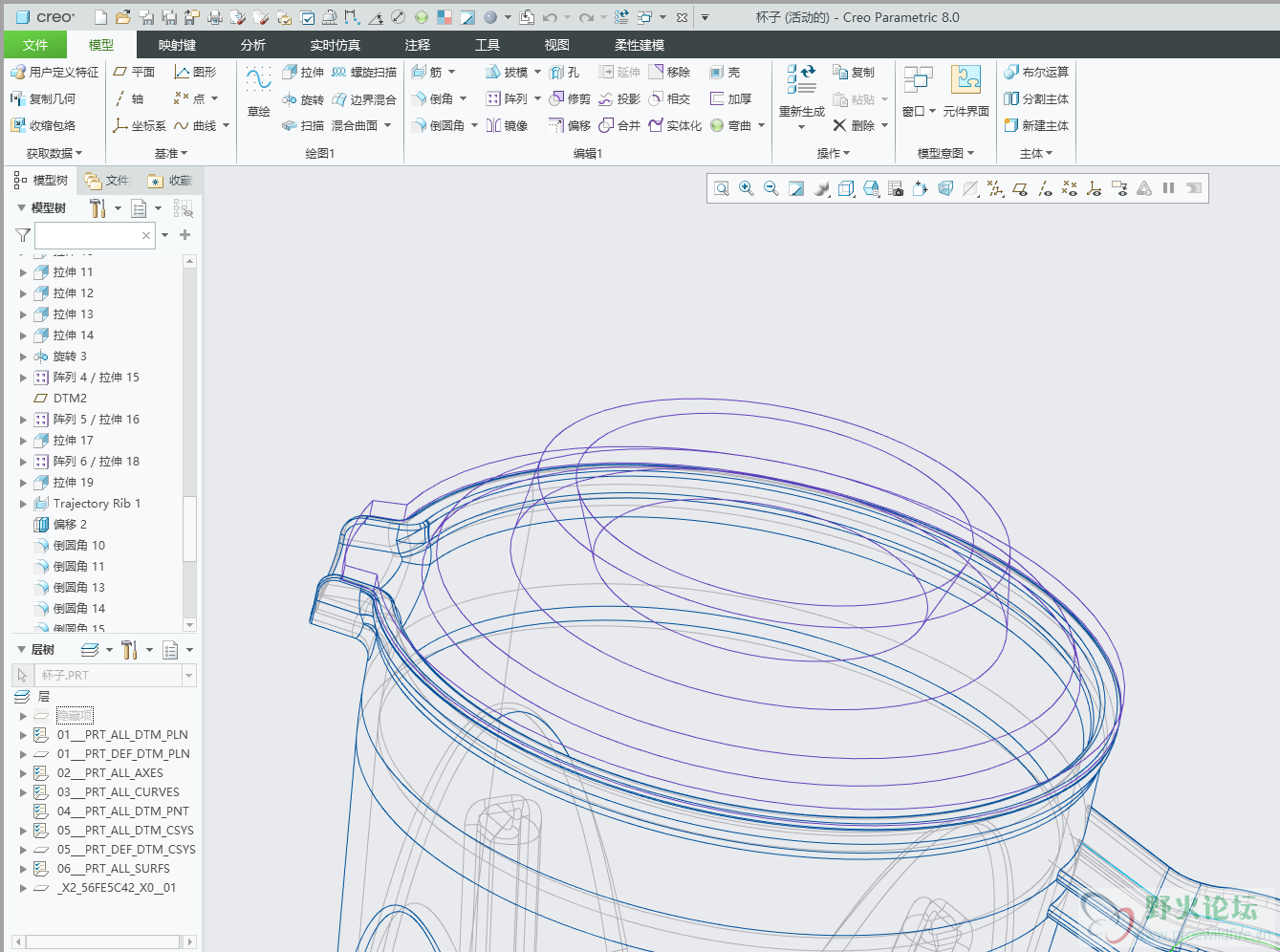Click Print icon in quick access toolbar
The width and height of the screenshot is (1280, 952).
pyautogui.click(x=214, y=17)
